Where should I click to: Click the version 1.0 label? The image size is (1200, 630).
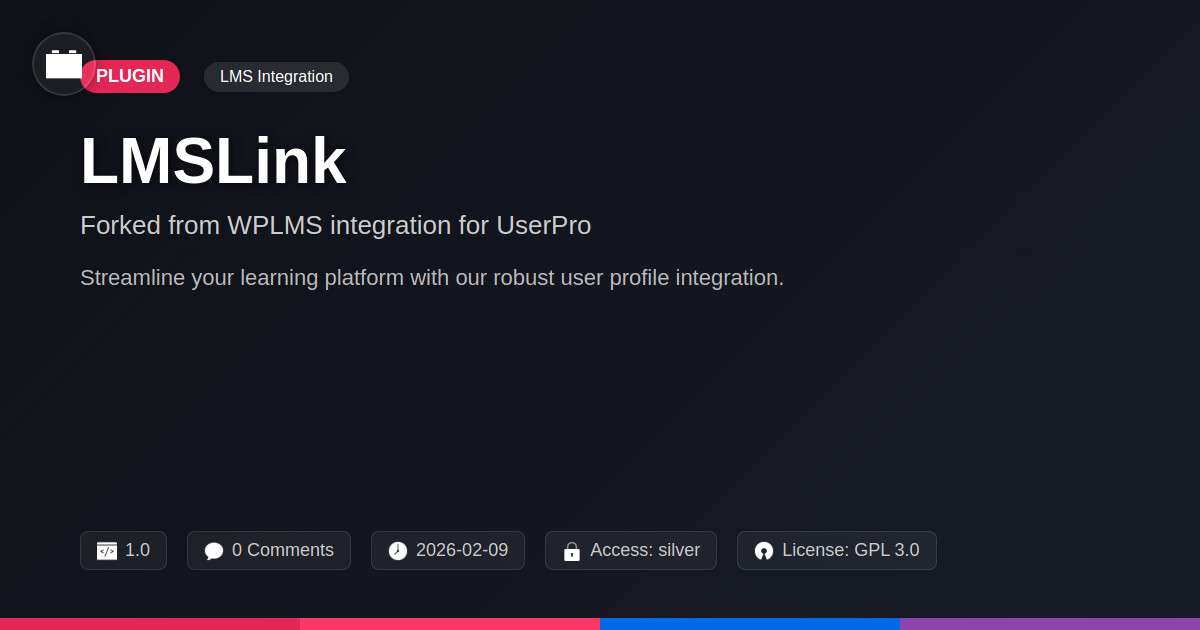(x=137, y=550)
